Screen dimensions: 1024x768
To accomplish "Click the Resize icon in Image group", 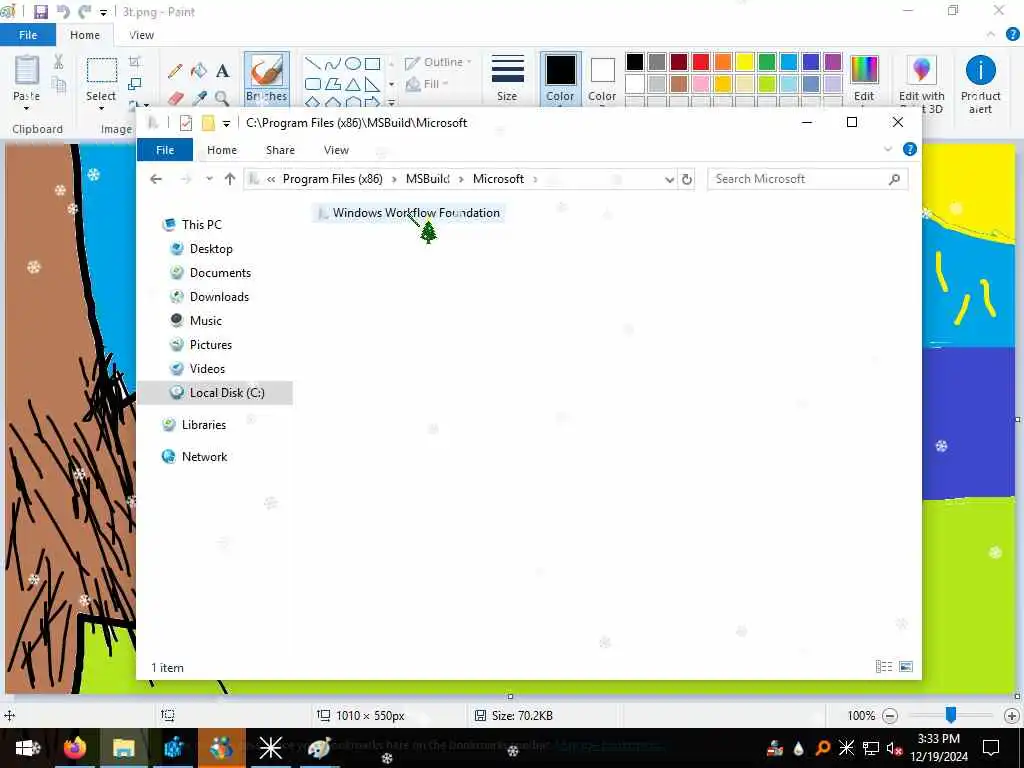I will click(135, 84).
